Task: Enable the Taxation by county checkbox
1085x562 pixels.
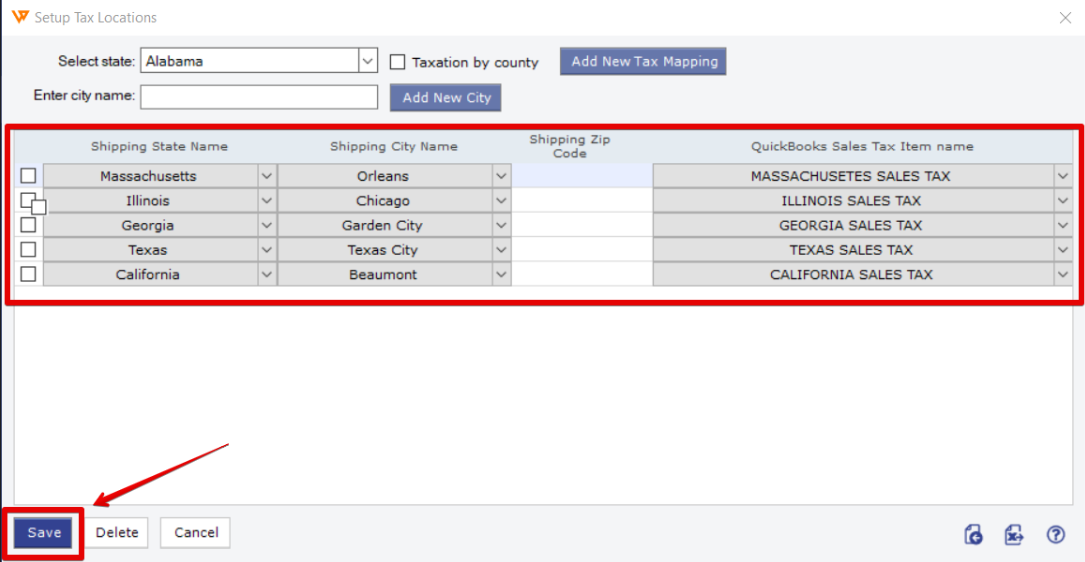Action: [397, 62]
